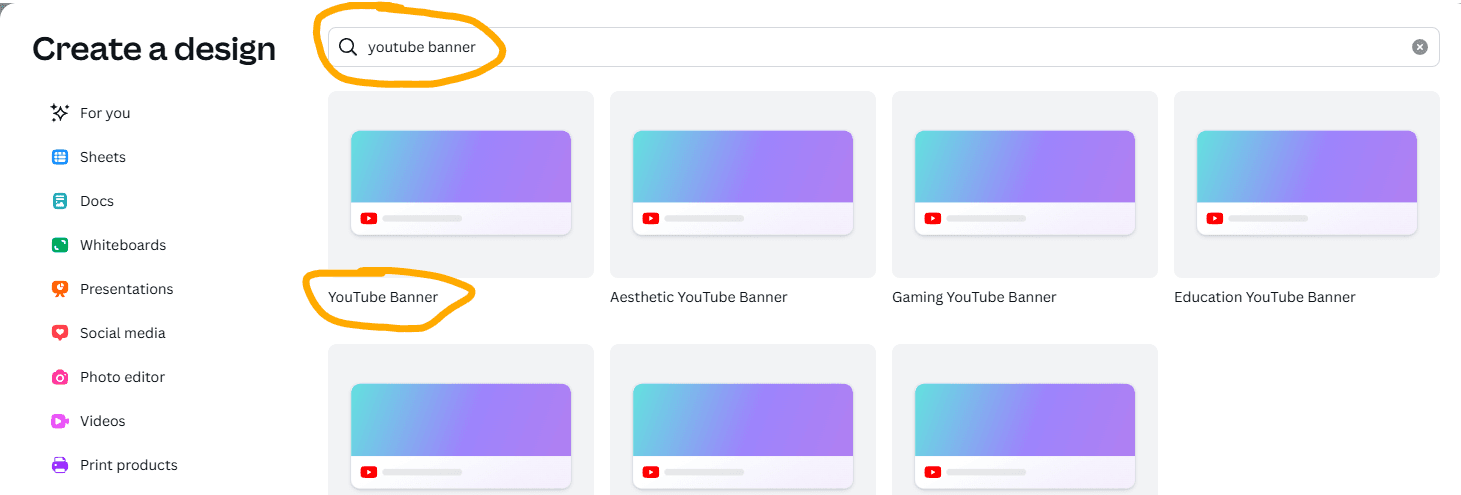This screenshot has width=1461, height=495.
Task: Click the Whiteboards icon
Action: [60, 245]
